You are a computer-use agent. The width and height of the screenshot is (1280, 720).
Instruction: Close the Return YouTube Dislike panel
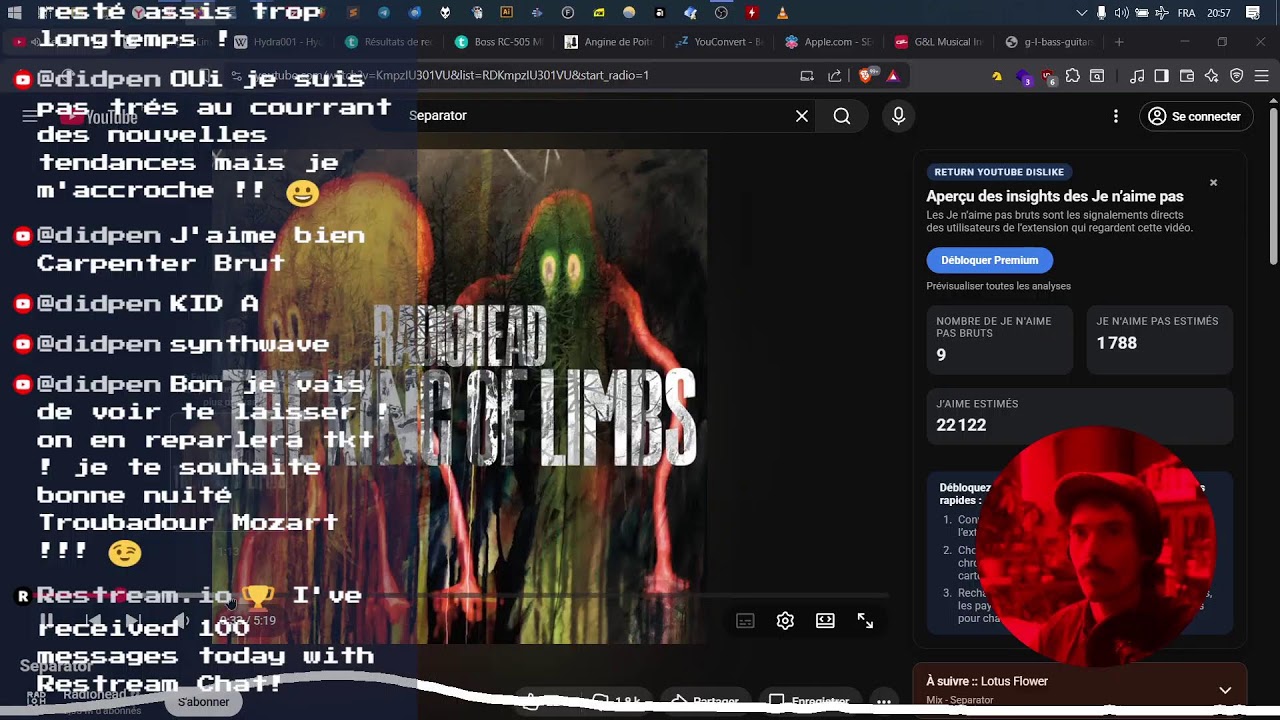coord(1213,183)
